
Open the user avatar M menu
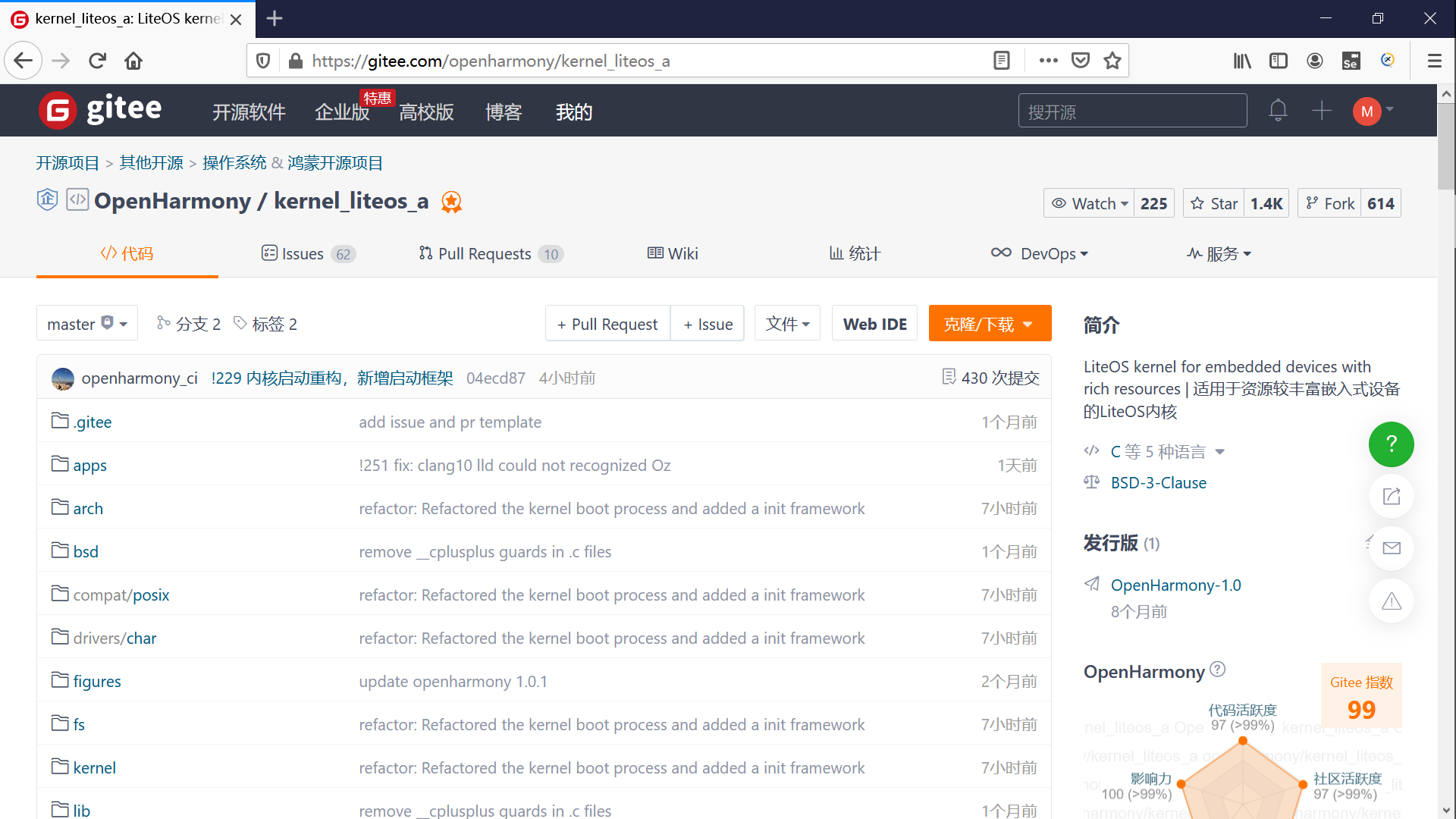tap(1373, 111)
